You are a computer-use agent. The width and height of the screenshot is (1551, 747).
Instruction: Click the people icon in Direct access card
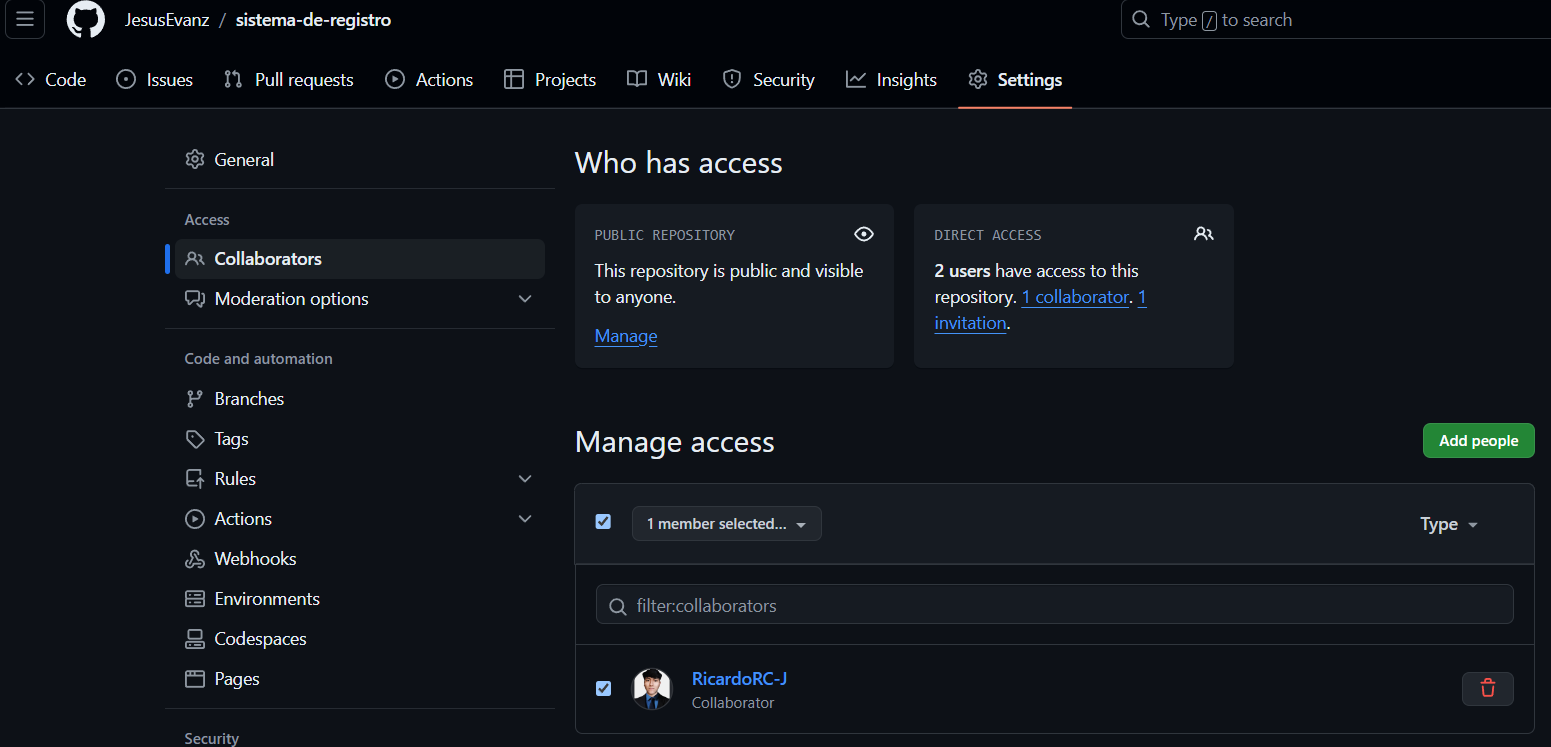click(1204, 234)
